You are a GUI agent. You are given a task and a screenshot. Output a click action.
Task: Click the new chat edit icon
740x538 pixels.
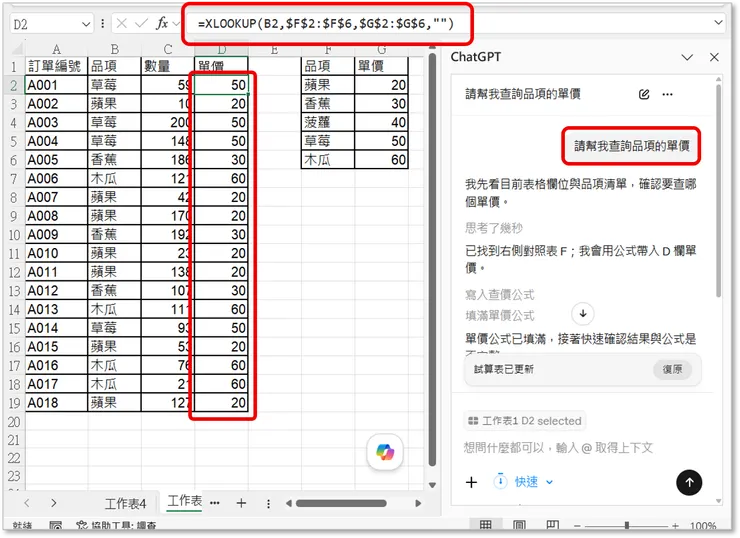pos(644,94)
